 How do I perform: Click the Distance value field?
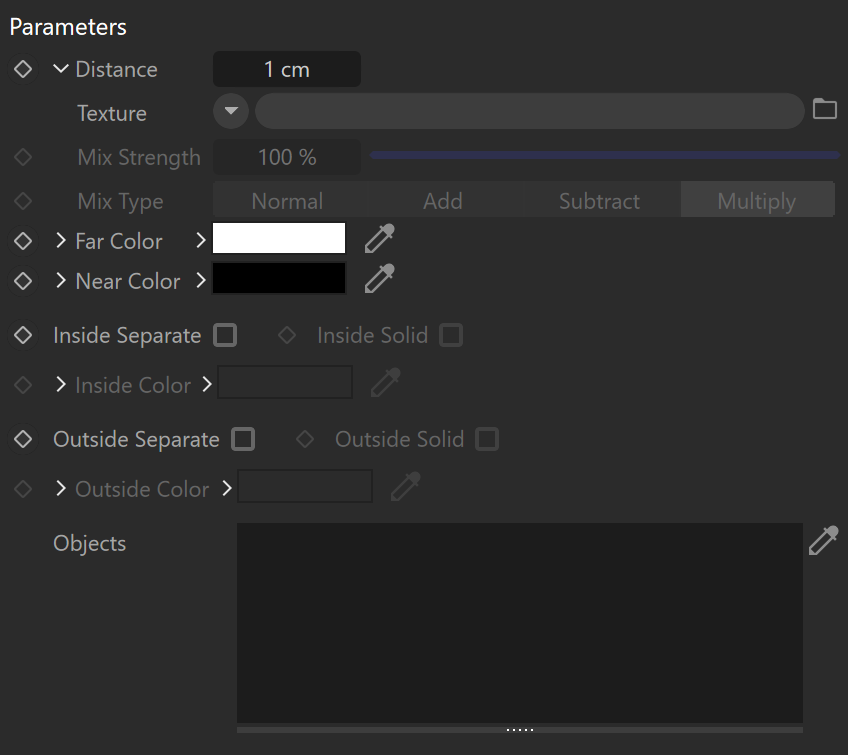coord(287,69)
